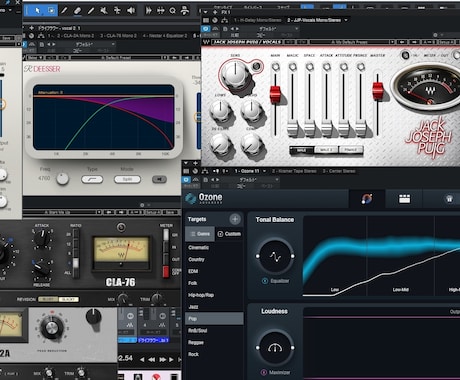Select the Listen speaker tool
The image size is (460, 380).
(x=131, y=11)
